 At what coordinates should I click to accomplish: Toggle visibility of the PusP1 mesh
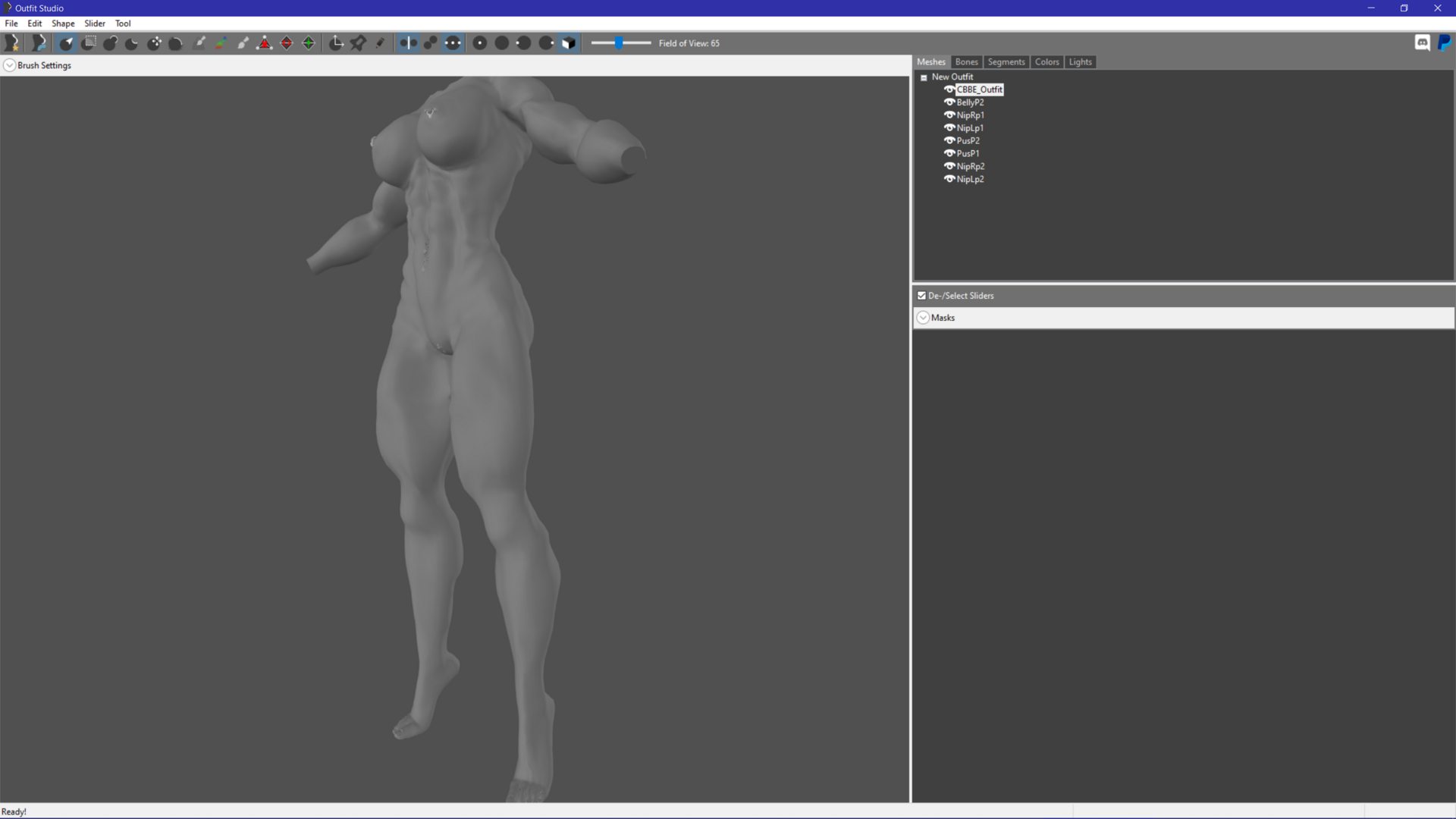[949, 153]
